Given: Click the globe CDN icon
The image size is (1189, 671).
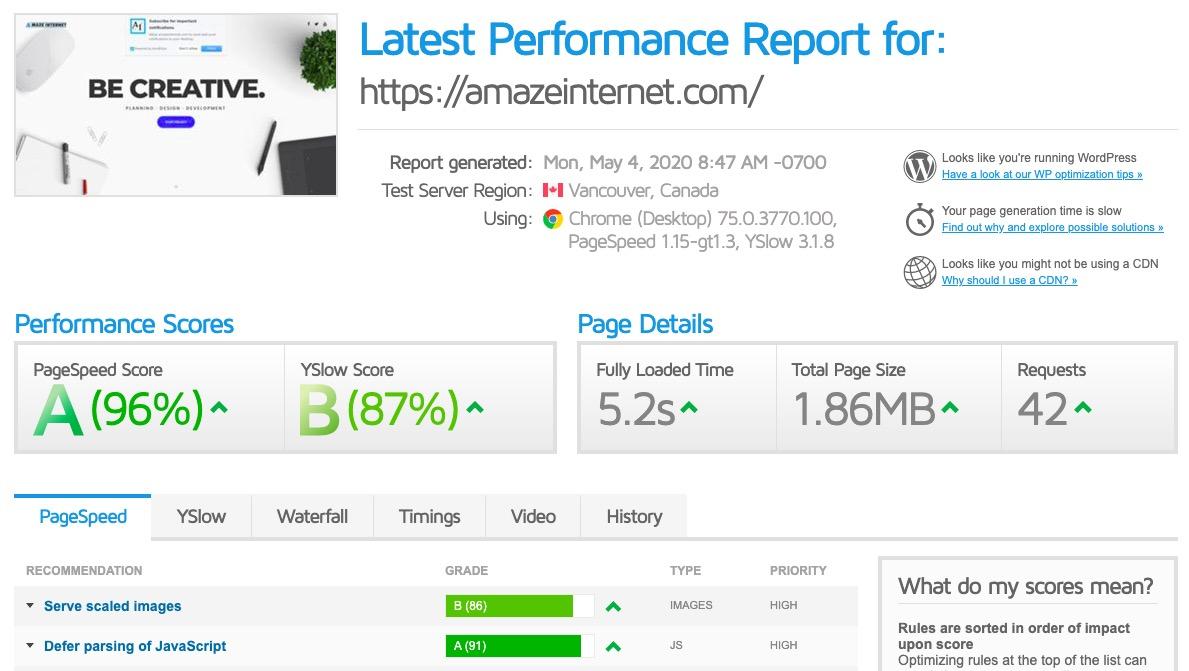Looking at the screenshot, I should click(x=919, y=272).
